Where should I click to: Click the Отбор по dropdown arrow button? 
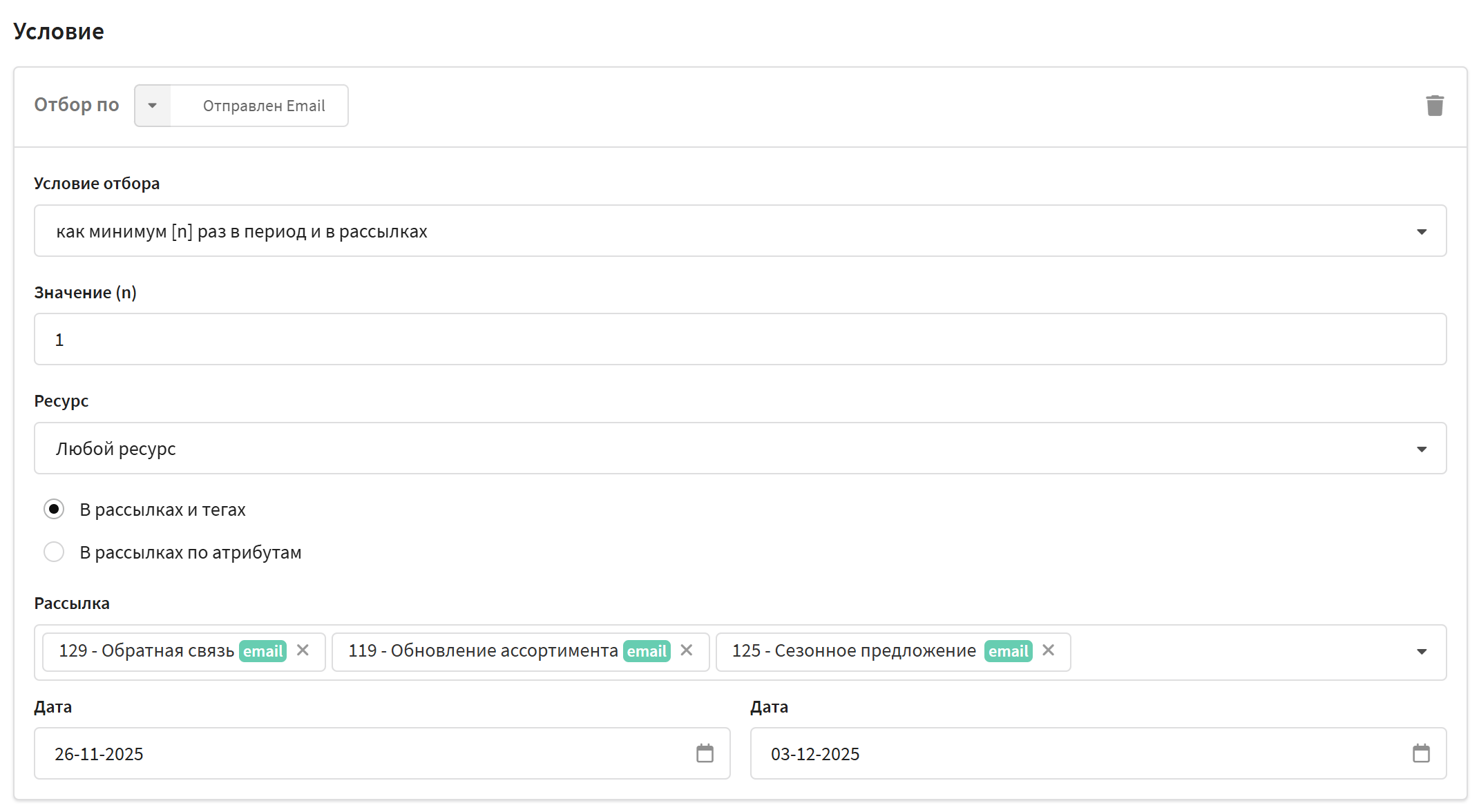point(153,106)
